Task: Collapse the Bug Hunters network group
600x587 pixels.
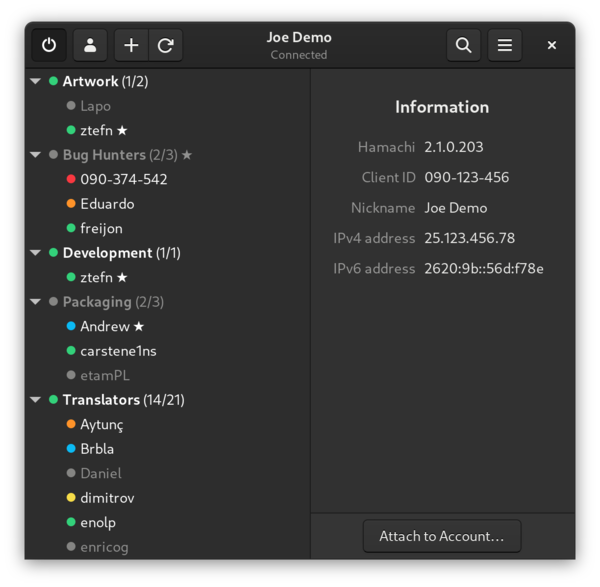Action: click(x=36, y=155)
